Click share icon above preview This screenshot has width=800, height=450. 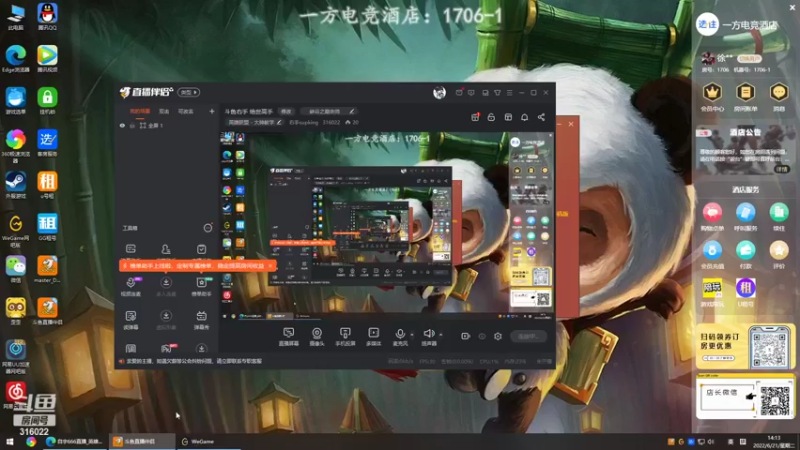pos(541,117)
